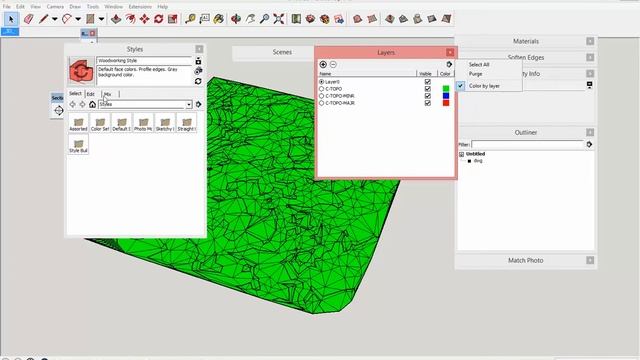Choose Select All from layers menu
Screen dimensions: 640x360
point(479,64)
